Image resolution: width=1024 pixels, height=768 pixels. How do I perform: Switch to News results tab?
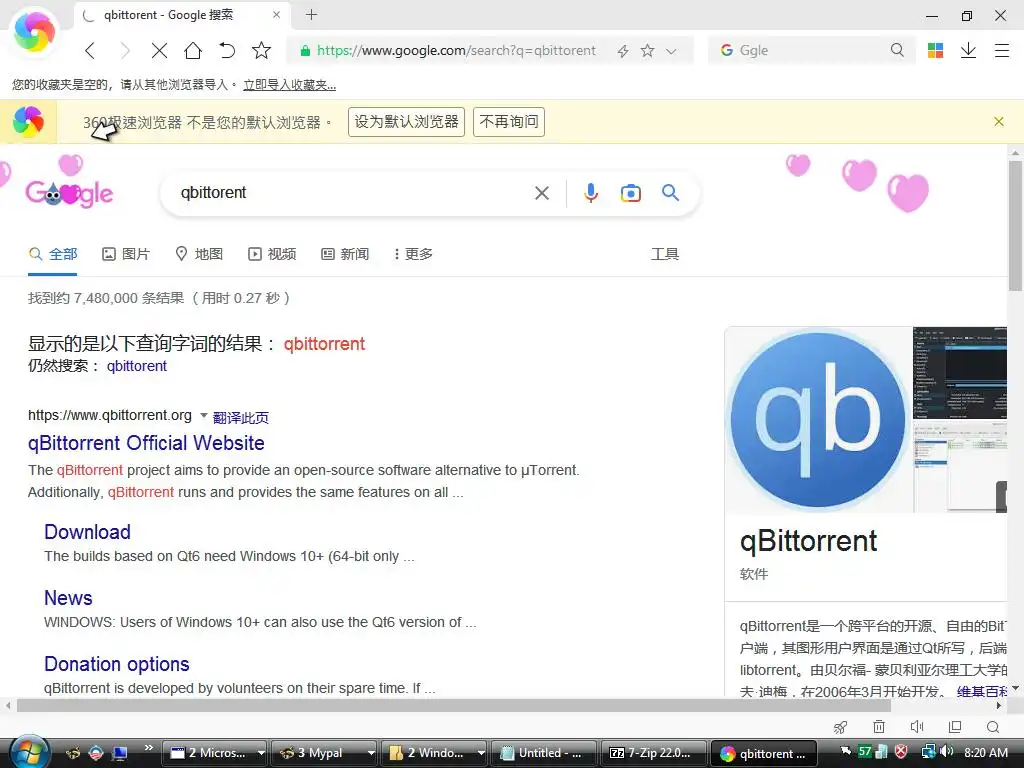pyautogui.click(x=345, y=254)
